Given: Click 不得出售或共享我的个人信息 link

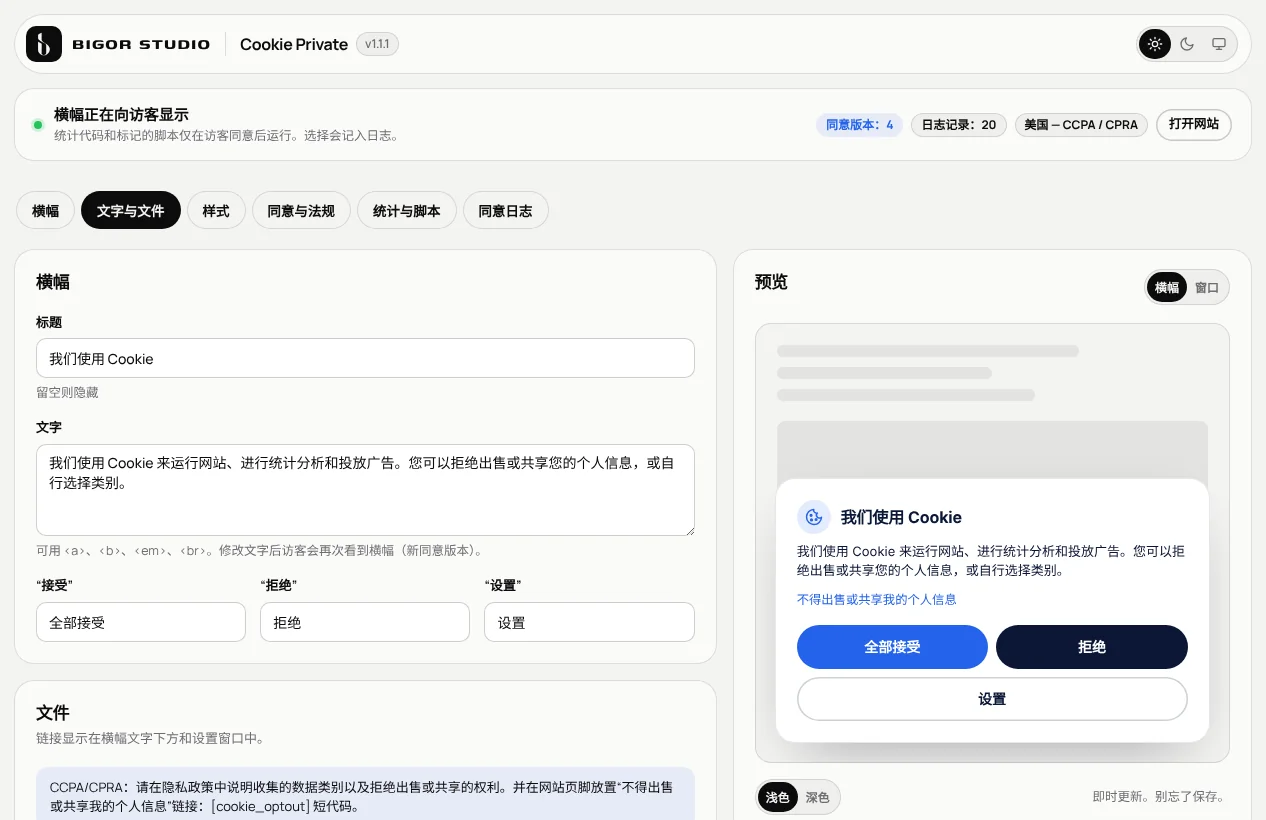Looking at the screenshot, I should pos(877,599).
